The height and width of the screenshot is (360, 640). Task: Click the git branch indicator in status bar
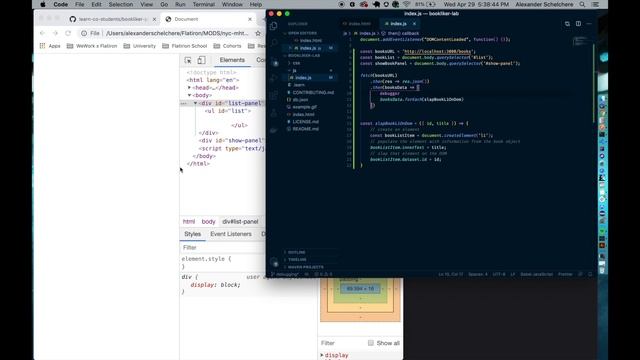[285, 274]
